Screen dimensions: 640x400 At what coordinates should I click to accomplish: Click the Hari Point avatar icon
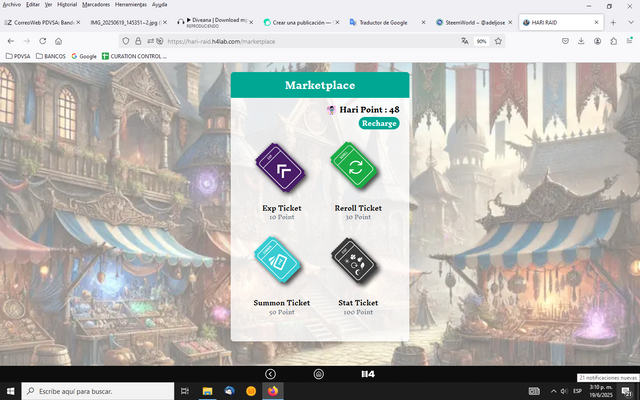pos(331,110)
